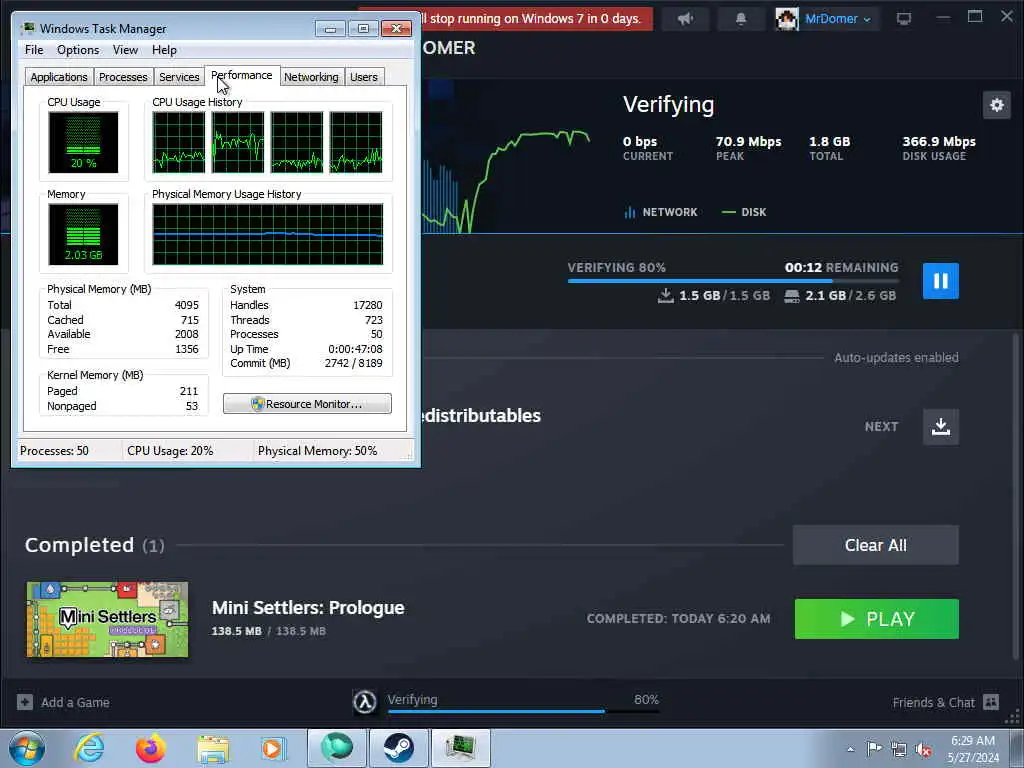Open the Steam notifications bell

coord(741,18)
